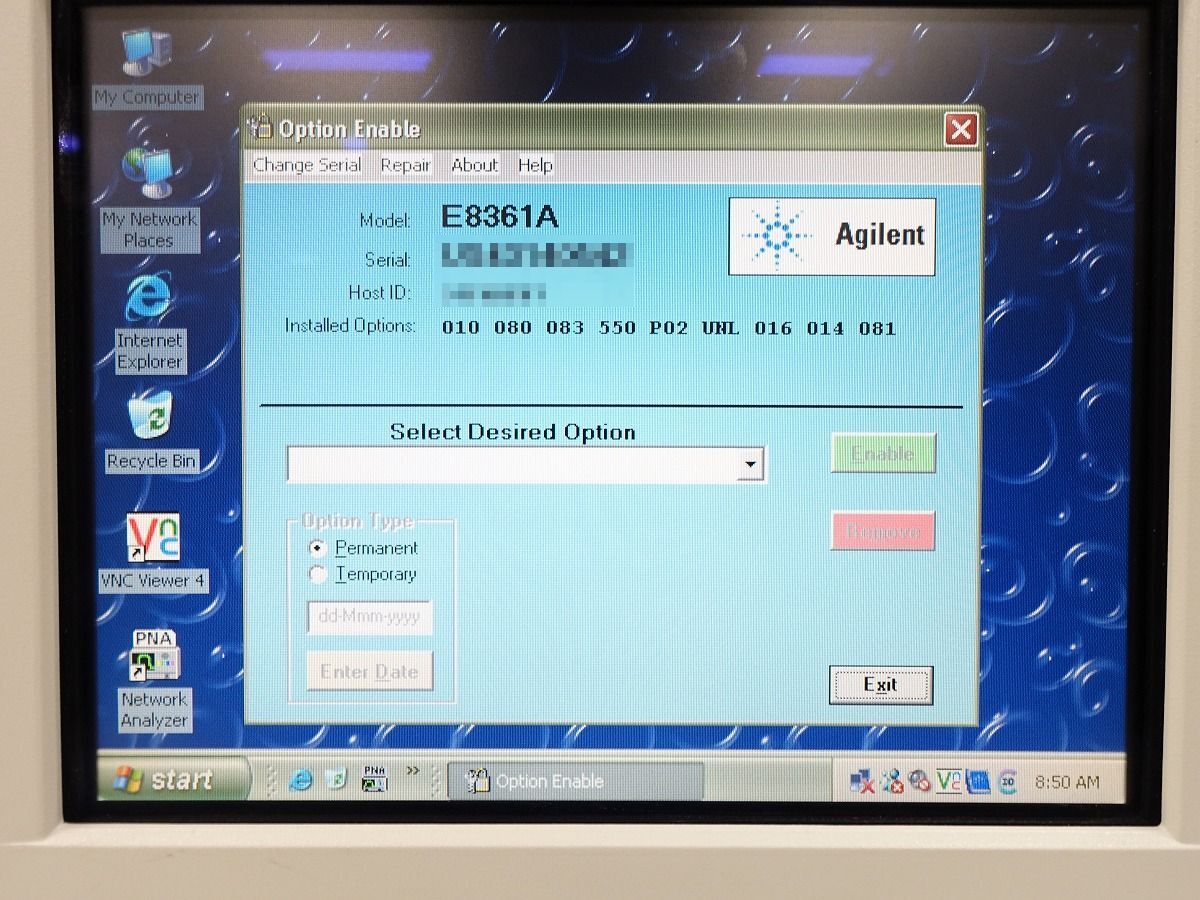Click the dd-Mmm-yyyy date field
1200x900 pixels.
pos(369,617)
